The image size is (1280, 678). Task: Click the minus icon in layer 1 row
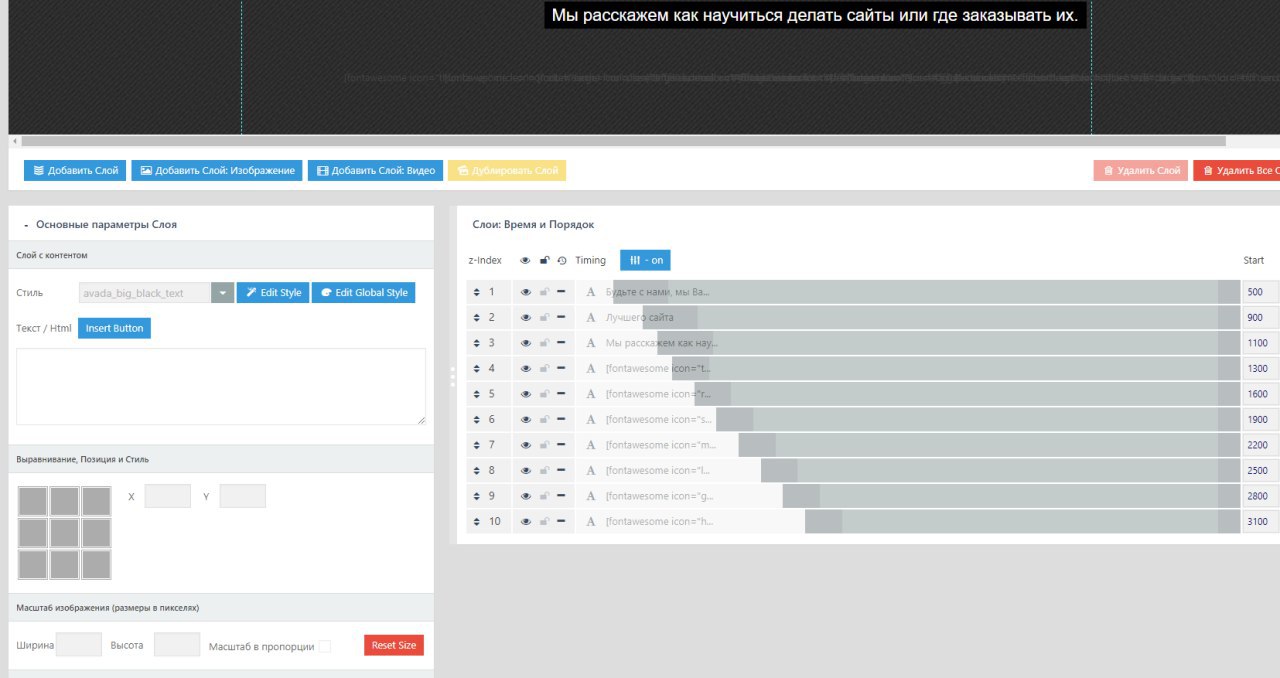coord(561,292)
